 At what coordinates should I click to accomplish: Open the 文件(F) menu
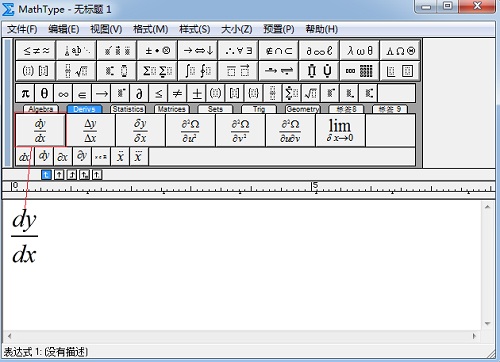[22, 29]
